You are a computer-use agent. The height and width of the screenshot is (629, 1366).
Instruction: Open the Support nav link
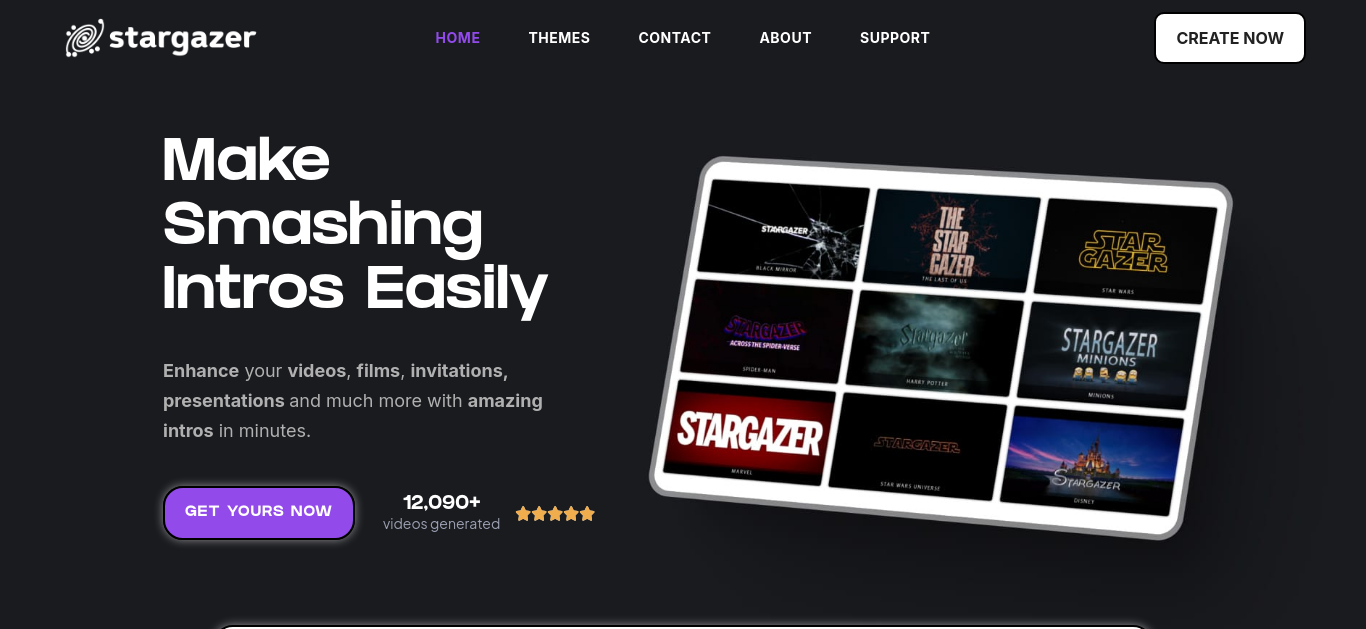[x=895, y=38]
